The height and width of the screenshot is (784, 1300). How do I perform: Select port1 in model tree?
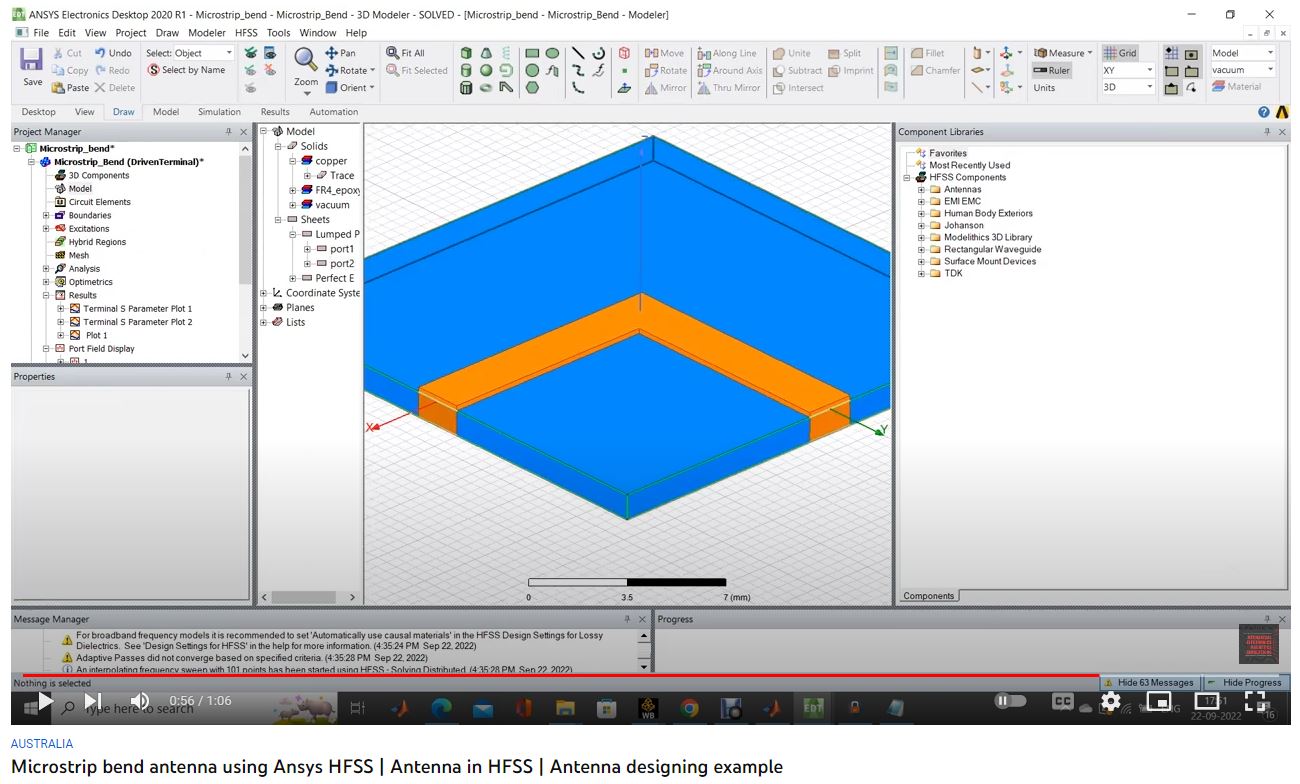point(342,249)
